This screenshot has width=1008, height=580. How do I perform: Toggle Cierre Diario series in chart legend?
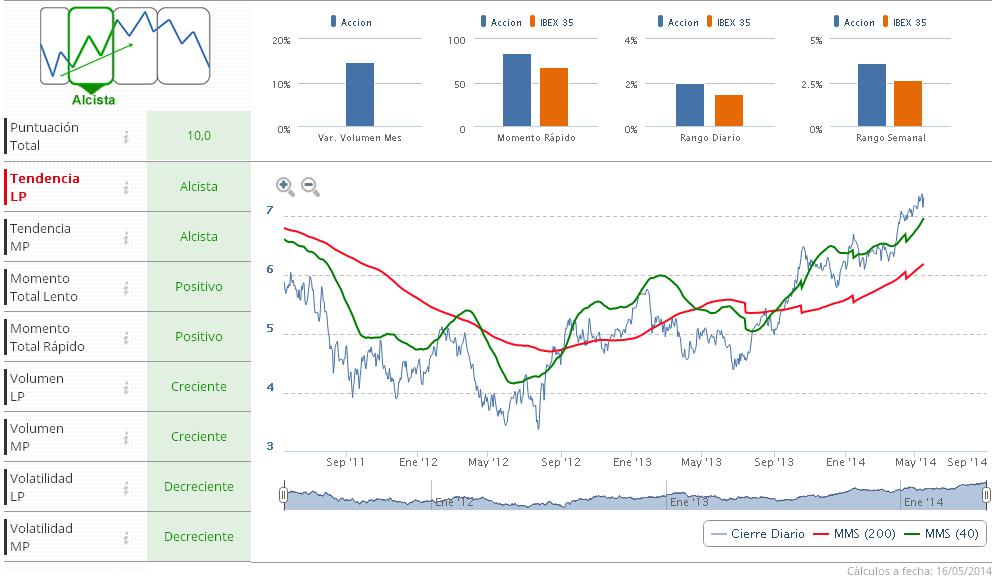[x=758, y=534]
